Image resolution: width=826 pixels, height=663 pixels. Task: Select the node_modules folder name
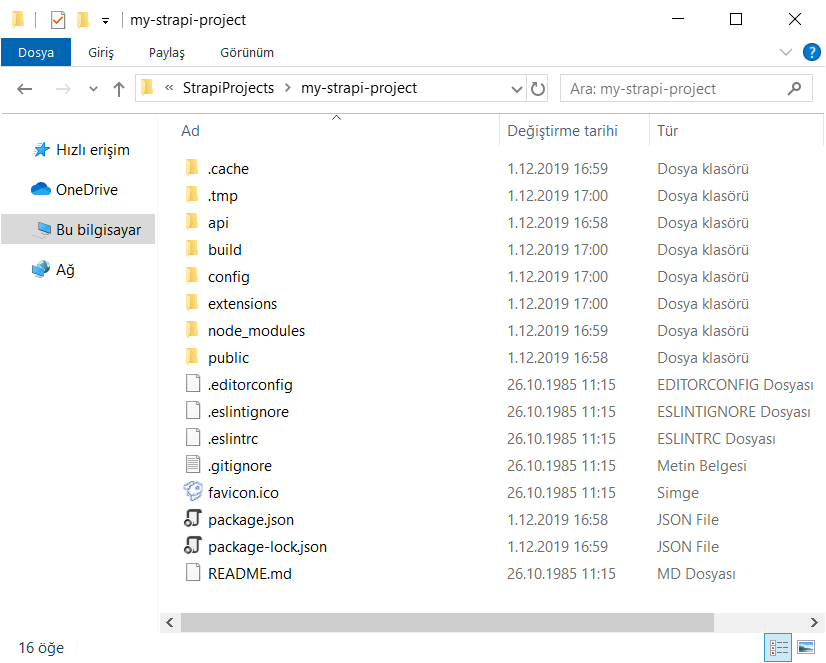pyautogui.click(x=257, y=331)
